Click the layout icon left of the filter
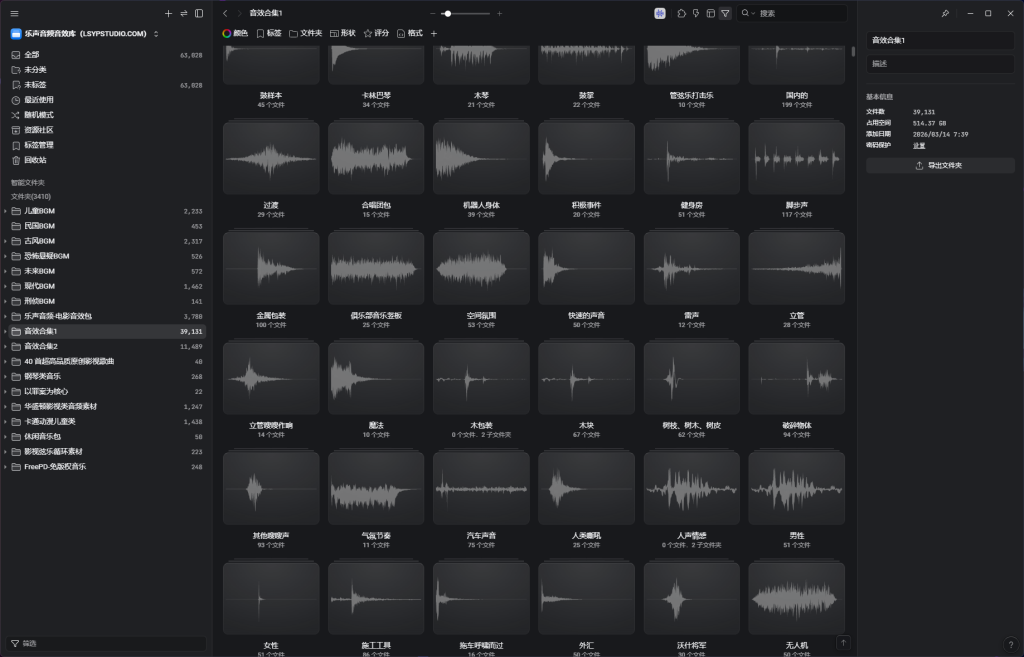Viewport: 1024px width, 657px height. point(710,13)
